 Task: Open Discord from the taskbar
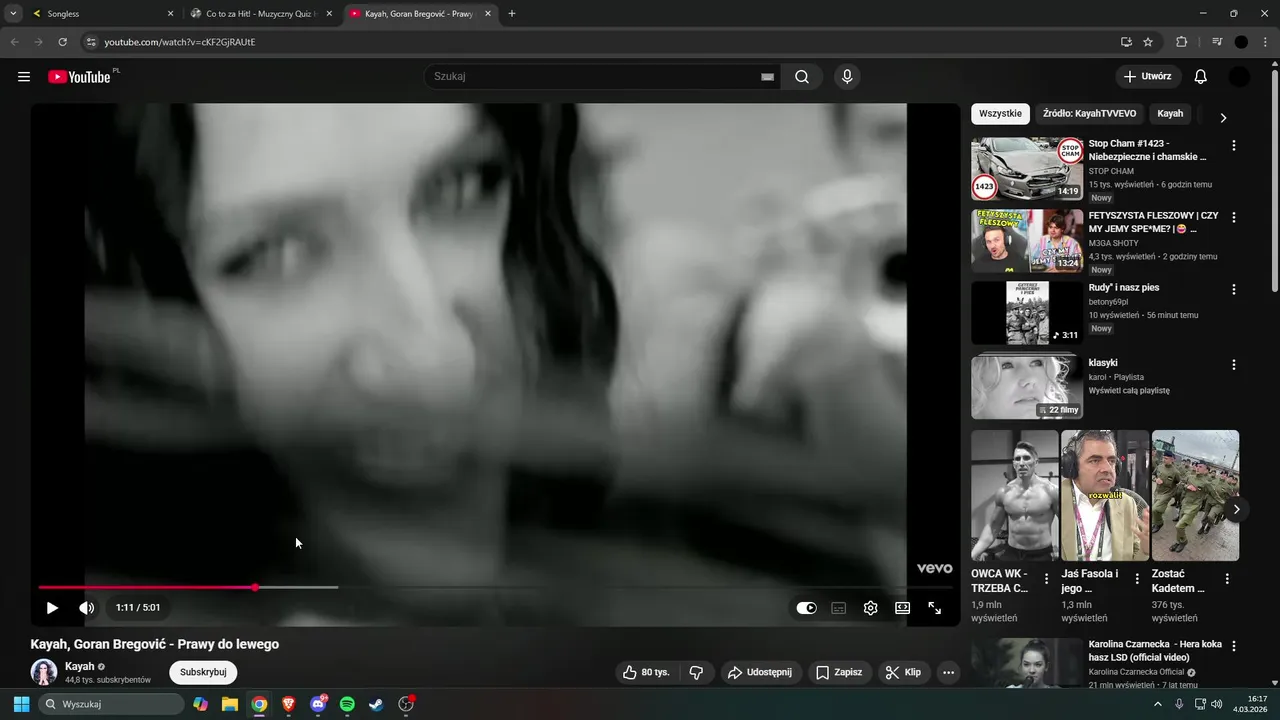[x=318, y=704]
